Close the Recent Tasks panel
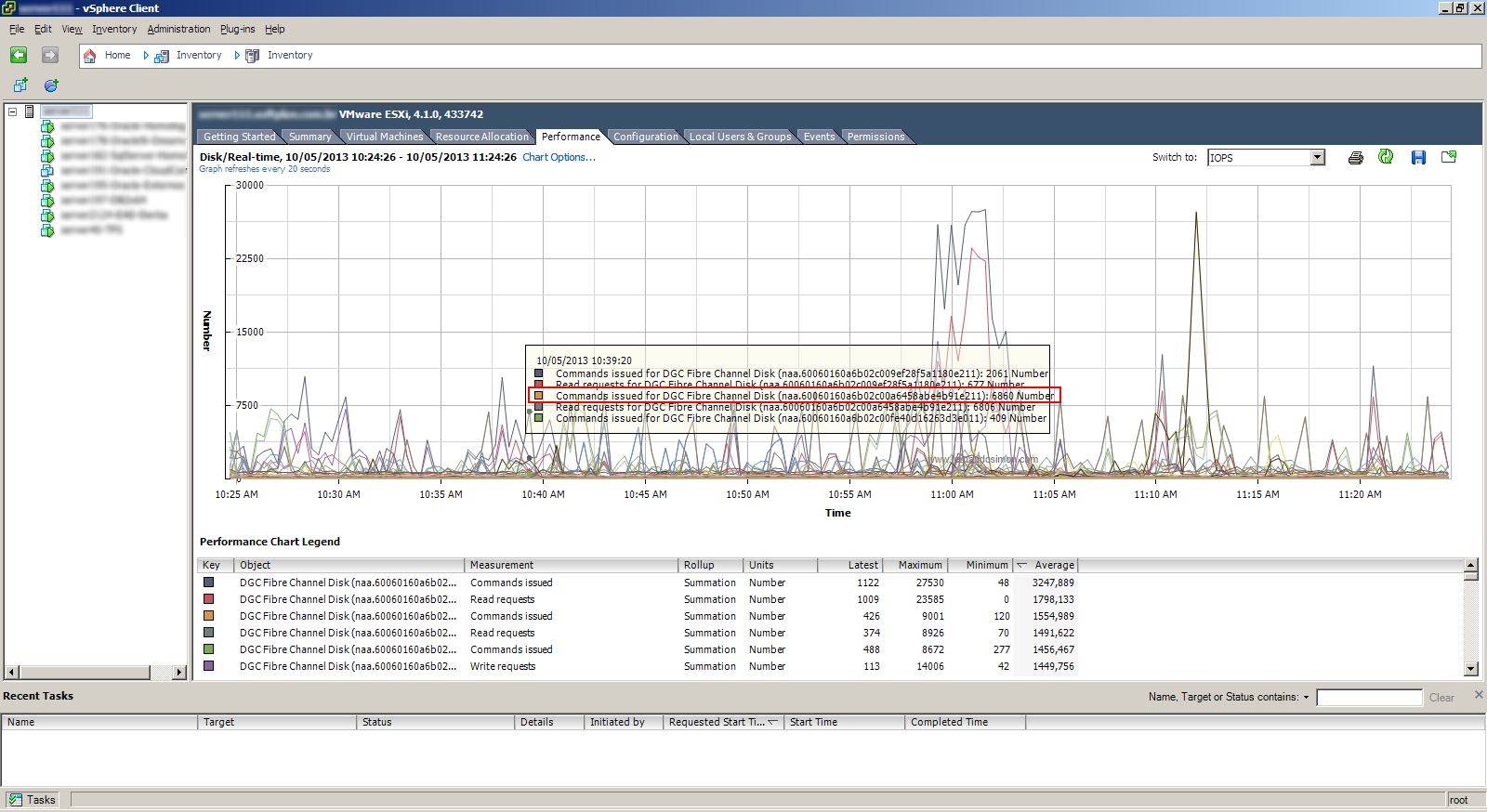Viewport: 1487px width, 812px height. [1479, 695]
